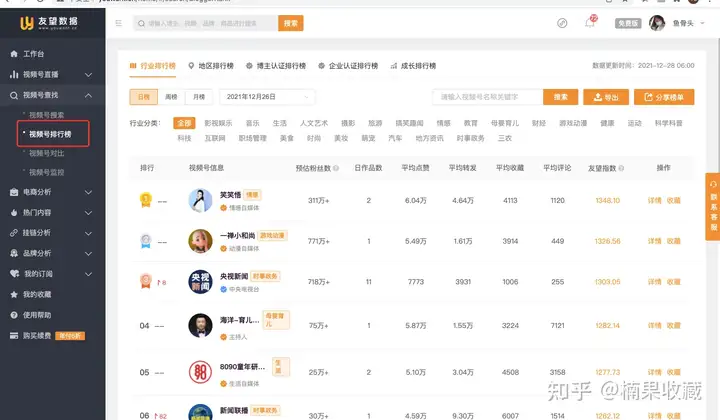Image resolution: width=720 pixels, height=420 pixels.
Task: Click the 品牌分析 icon
Action: [14, 253]
